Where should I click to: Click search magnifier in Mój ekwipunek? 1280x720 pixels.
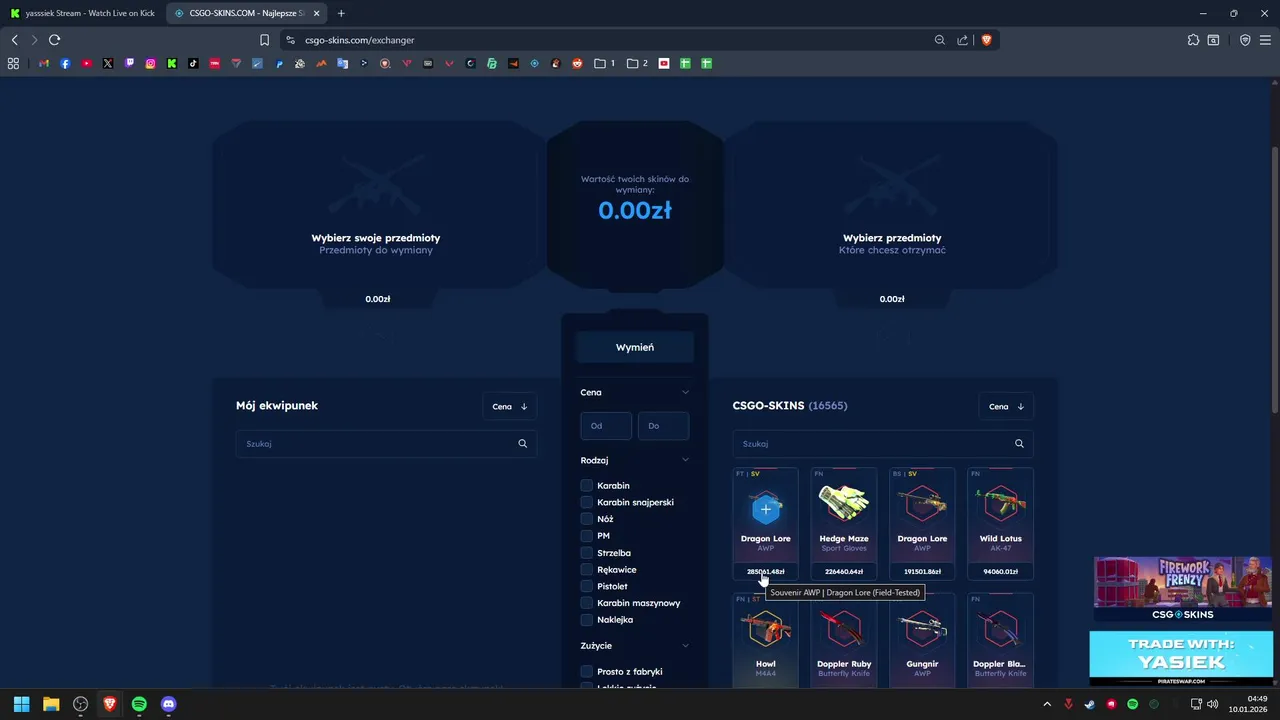coord(522,444)
